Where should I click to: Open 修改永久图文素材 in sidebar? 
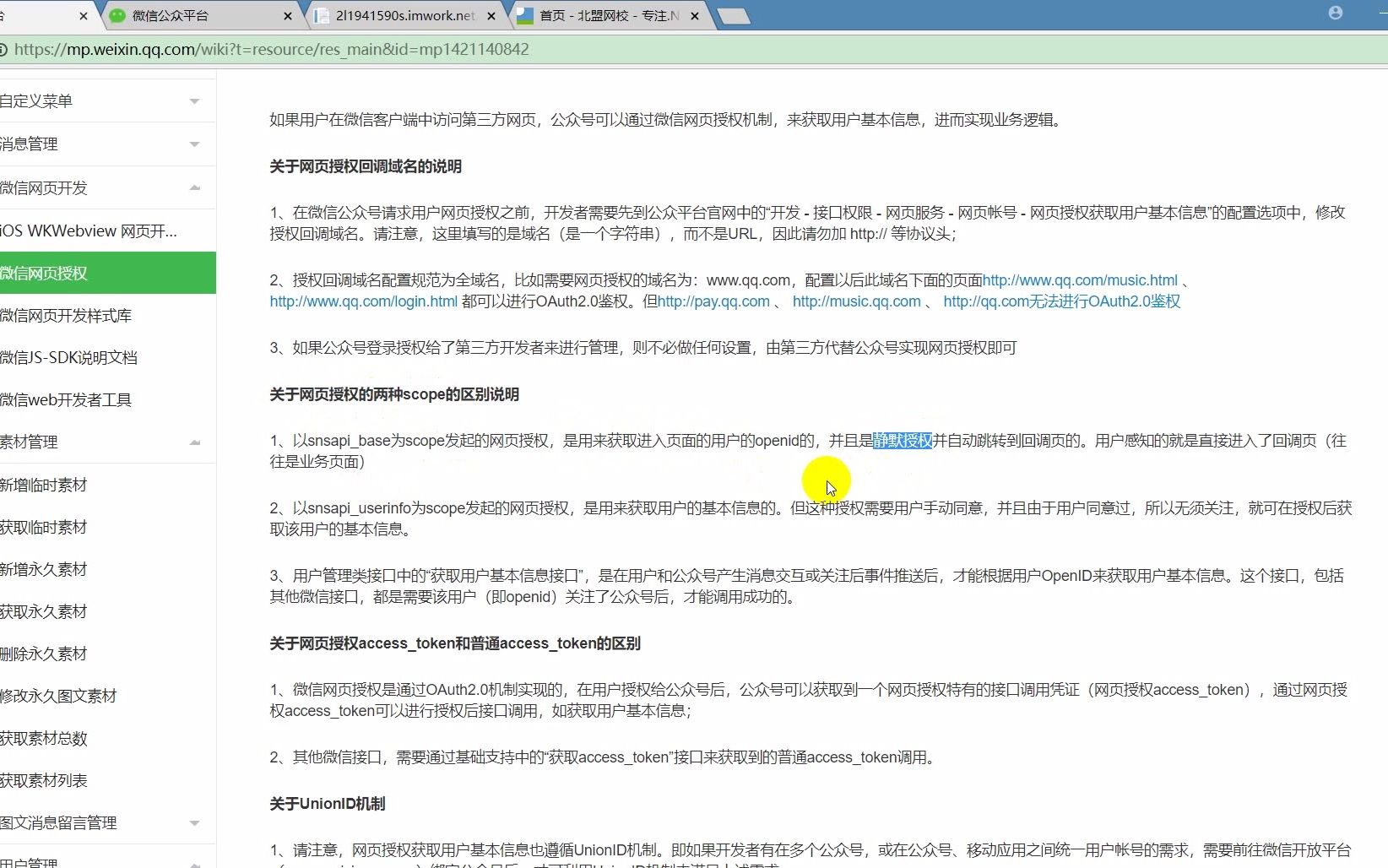click(58, 697)
